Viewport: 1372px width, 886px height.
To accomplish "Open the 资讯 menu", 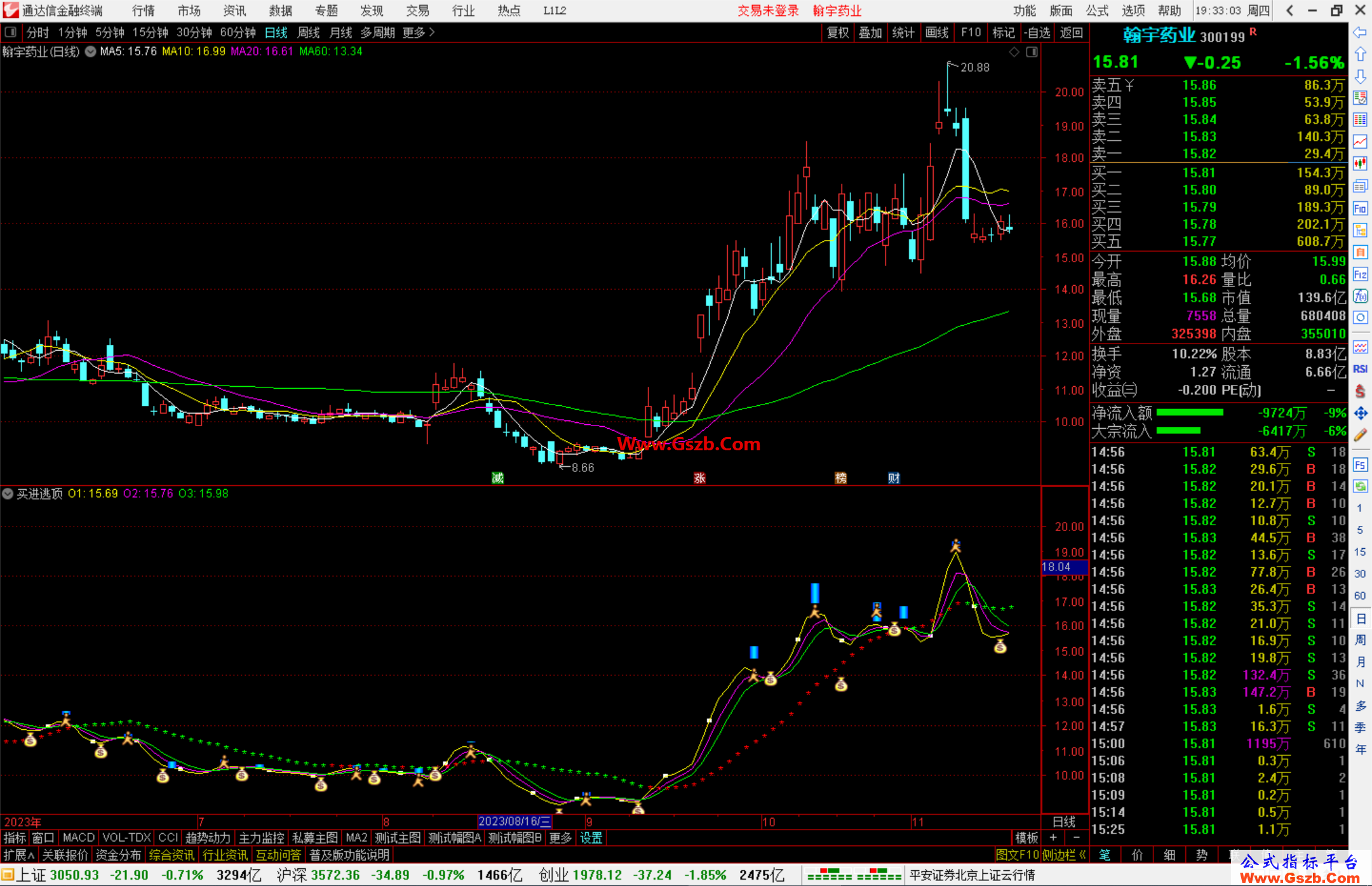I will pos(234,10).
